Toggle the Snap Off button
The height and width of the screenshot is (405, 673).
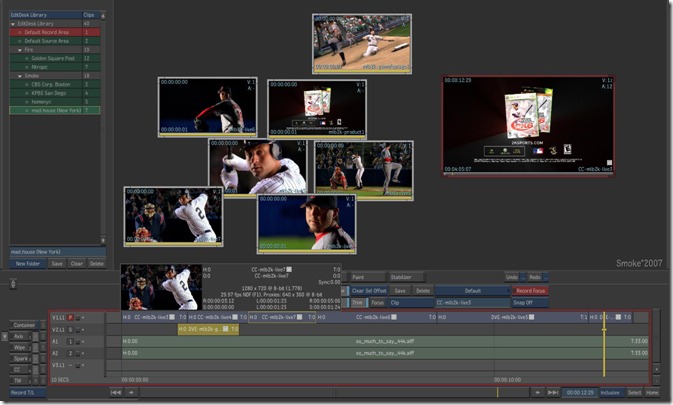pos(530,302)
